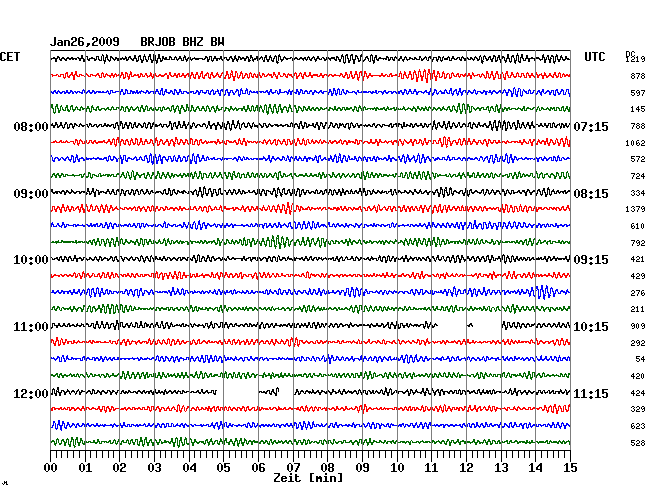This screenshot has width=650, height=494.
Task: Click the DC value "788"
Action: pos(638,126)
